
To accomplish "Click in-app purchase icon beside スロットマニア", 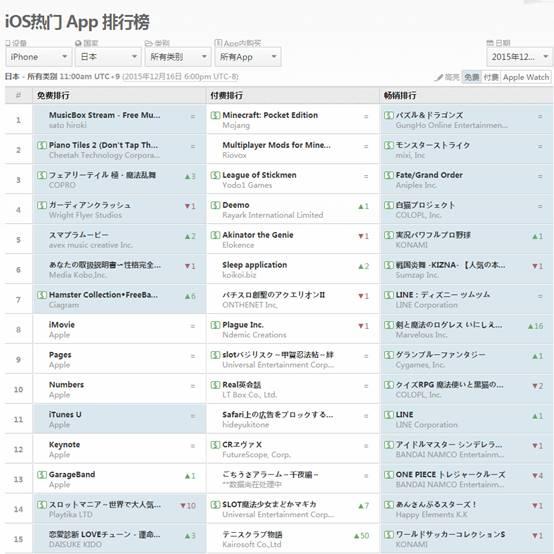I will pyautogui.click(x=42, y=505).
